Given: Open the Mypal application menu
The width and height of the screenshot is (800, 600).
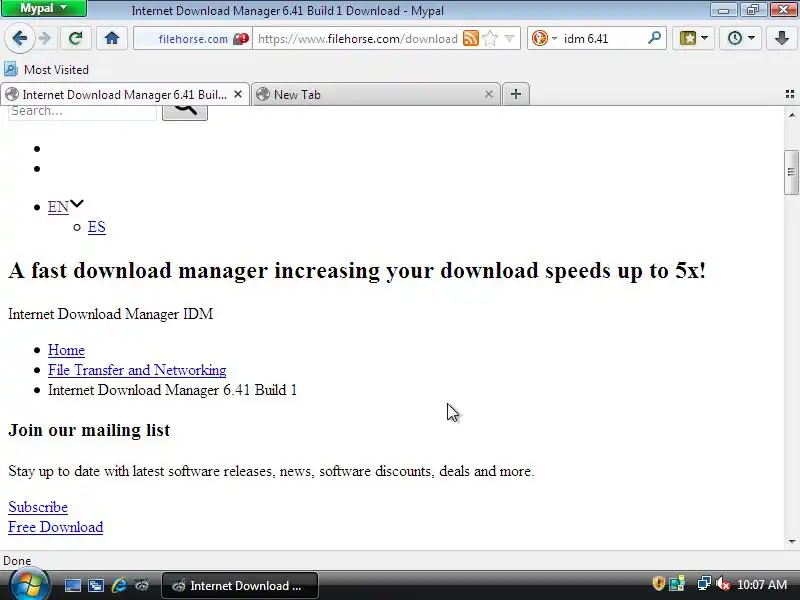Looking at the screenshot, I should point(43,8).
